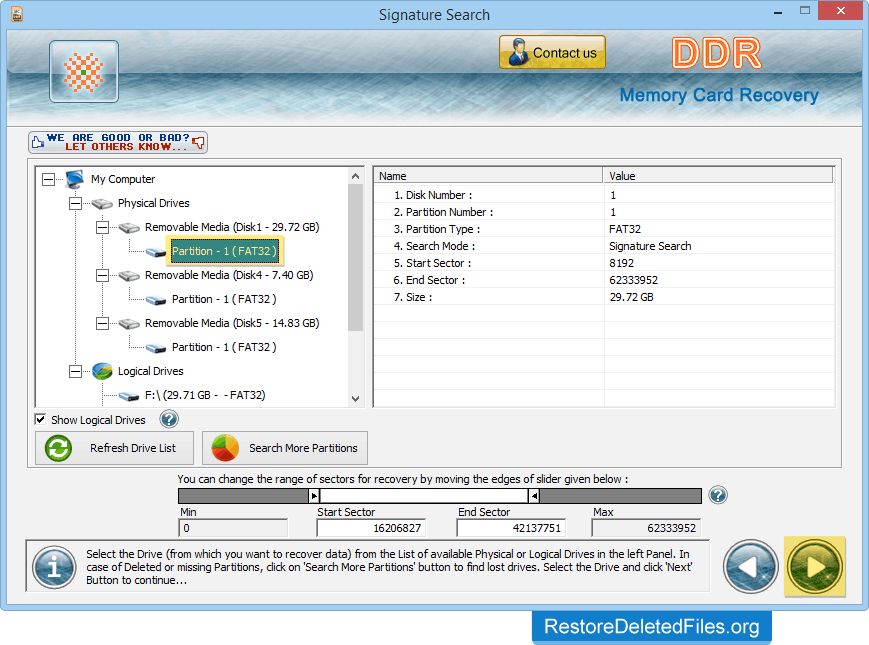
Task: Click partition icon under Disk5
Action: click(x=156, y=349)
